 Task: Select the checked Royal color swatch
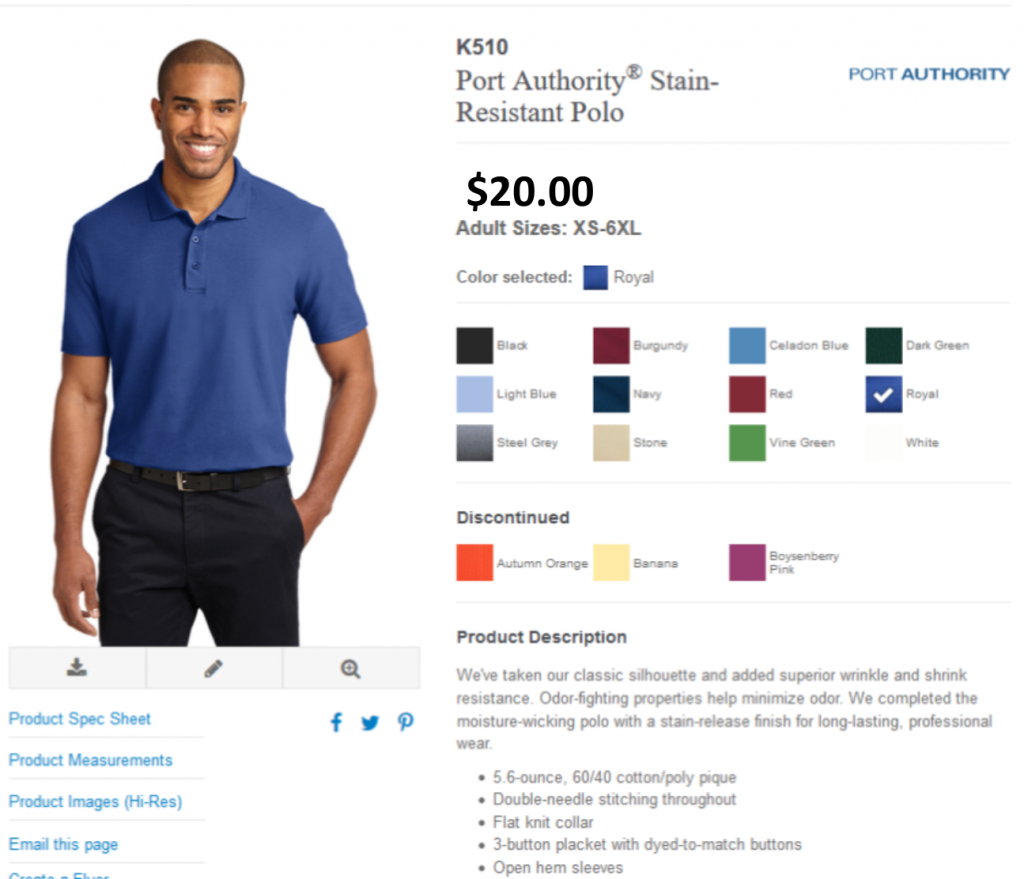tap(884, 394)
